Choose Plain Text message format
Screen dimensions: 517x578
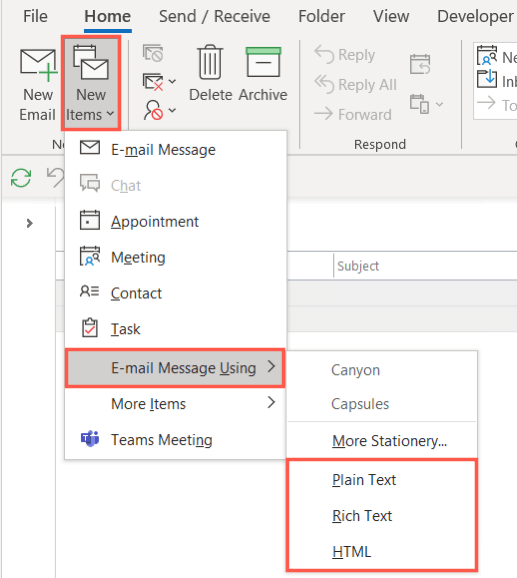tap(382, 480)
